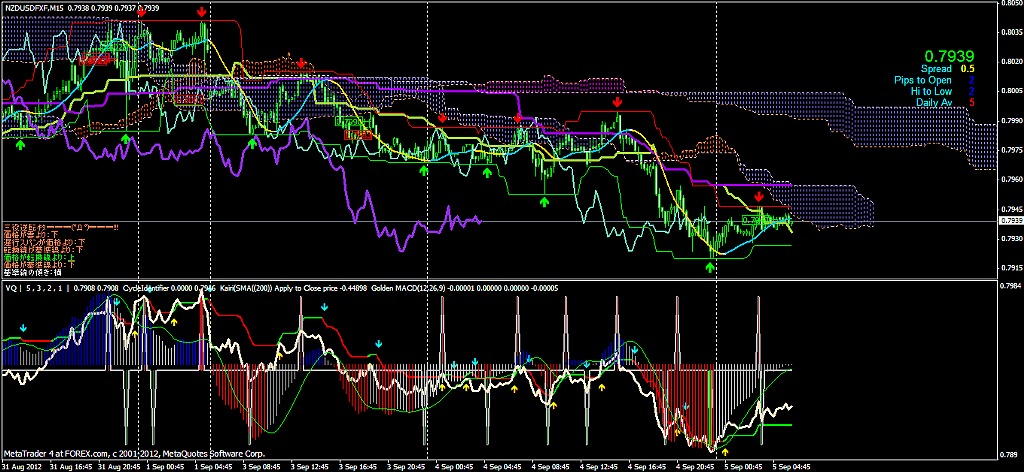Click the green up arrow at the lowest price bottom
The image size is (1024, 472).
coord(712,266)
